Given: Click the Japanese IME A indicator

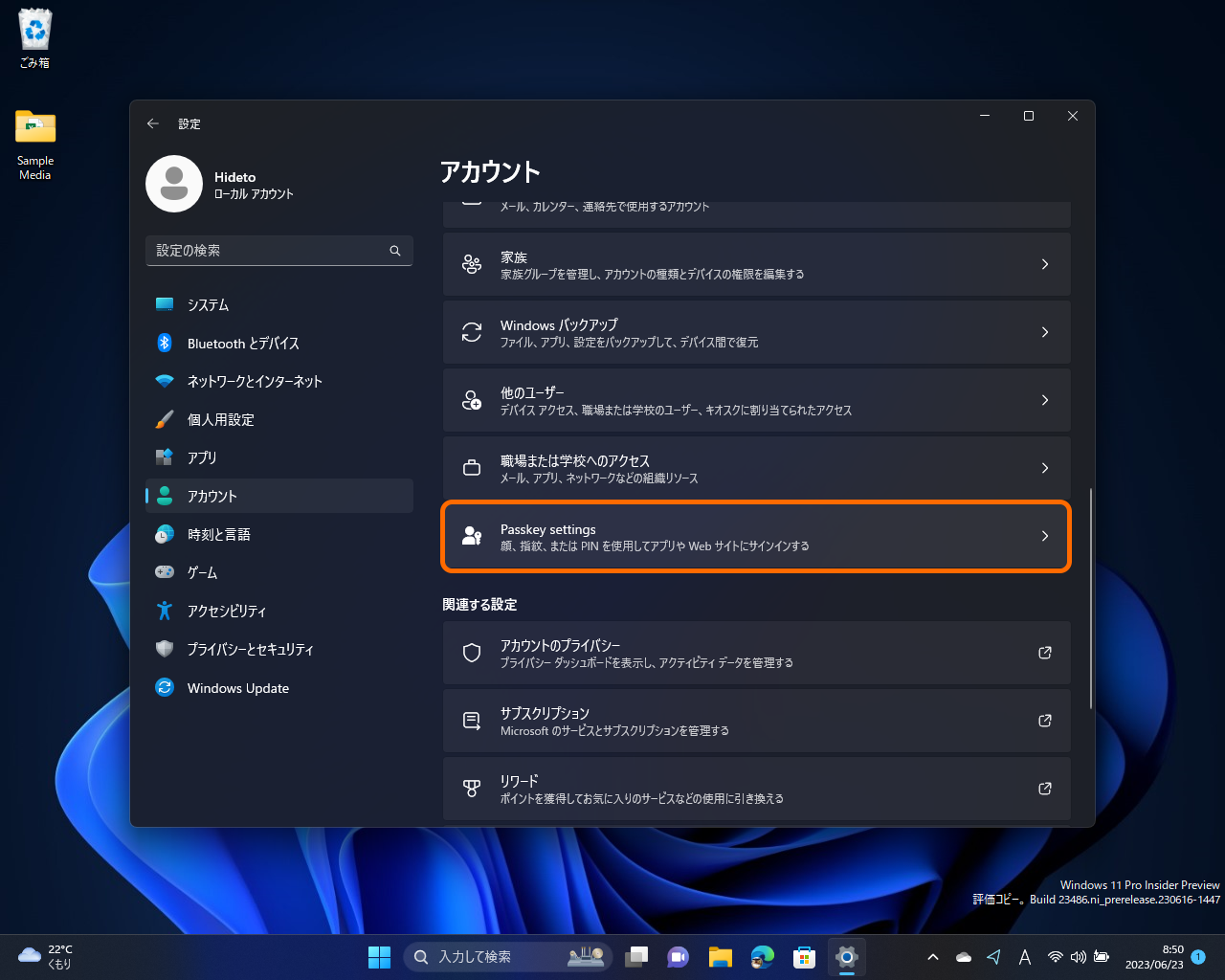Looking at the screenshot, I should click(1024, 956).
